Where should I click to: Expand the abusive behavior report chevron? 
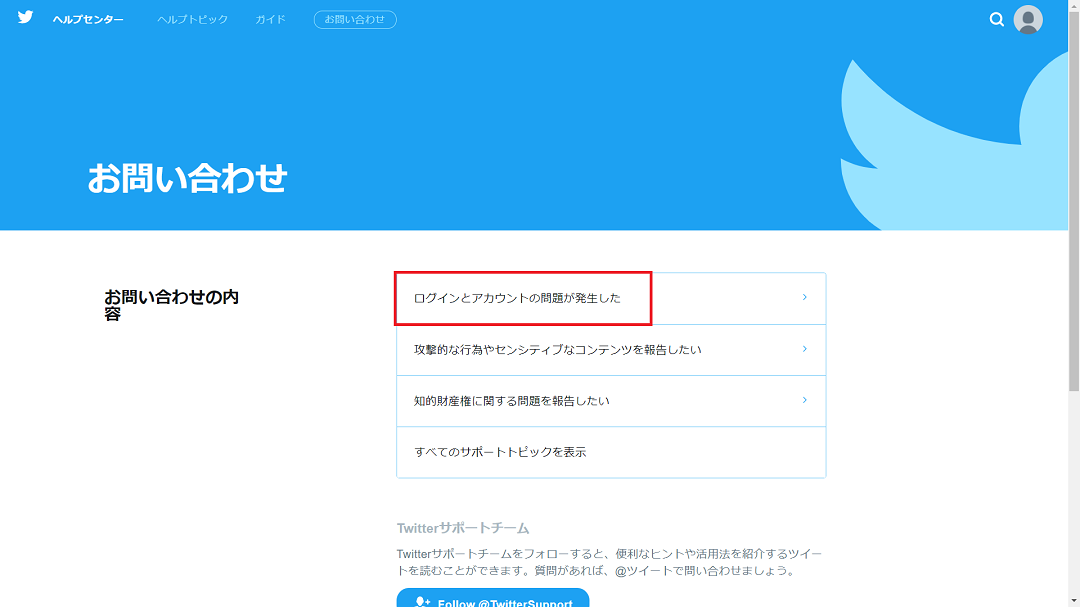(x=804, y=349)
